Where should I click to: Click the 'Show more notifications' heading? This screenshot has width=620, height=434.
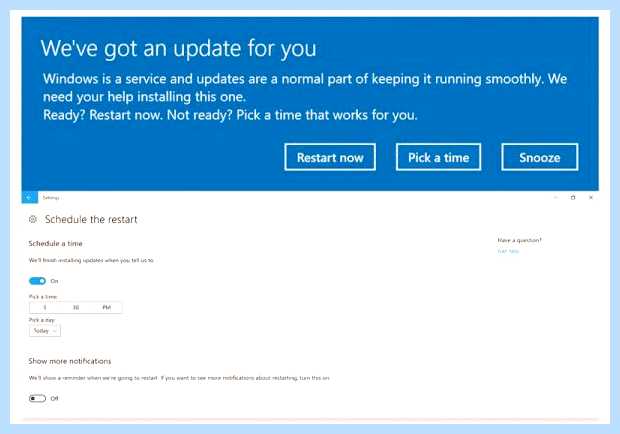[70, 361]
